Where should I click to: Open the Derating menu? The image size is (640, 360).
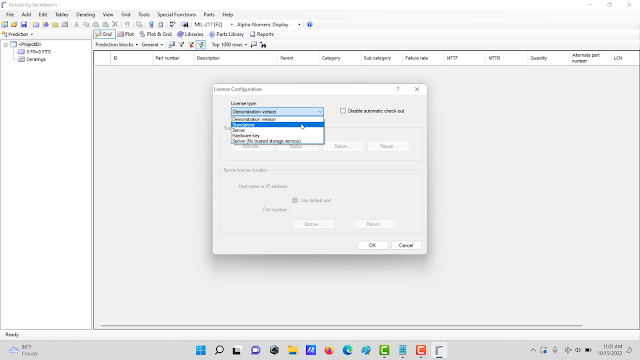pos(85,15)
